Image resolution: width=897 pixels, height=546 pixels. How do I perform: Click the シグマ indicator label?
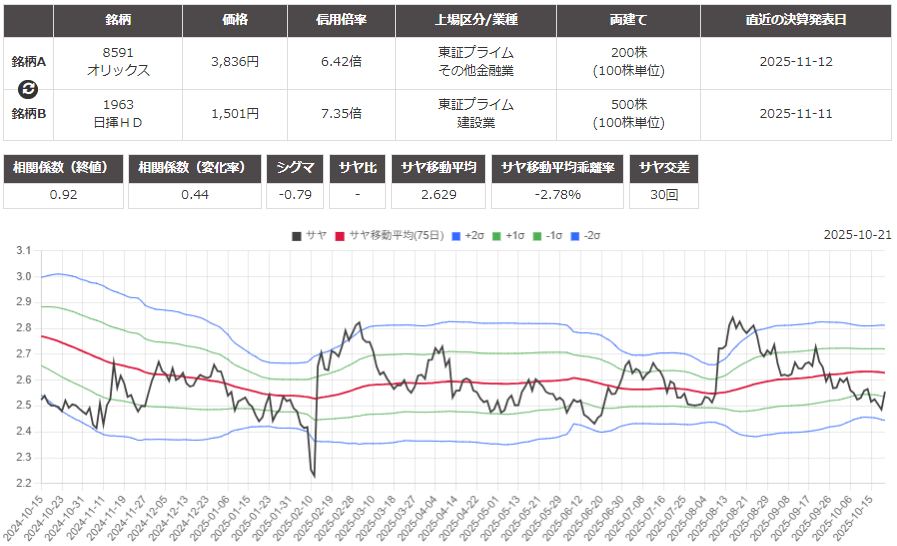click(296, 167)
